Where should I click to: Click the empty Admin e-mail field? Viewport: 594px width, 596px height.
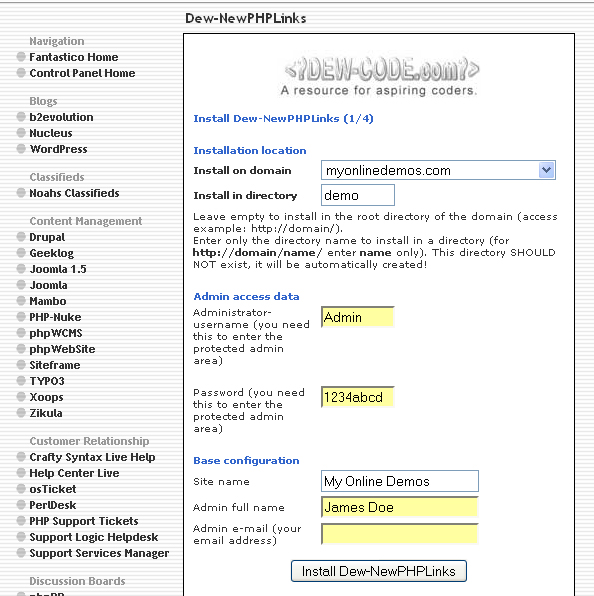[400, 534]
